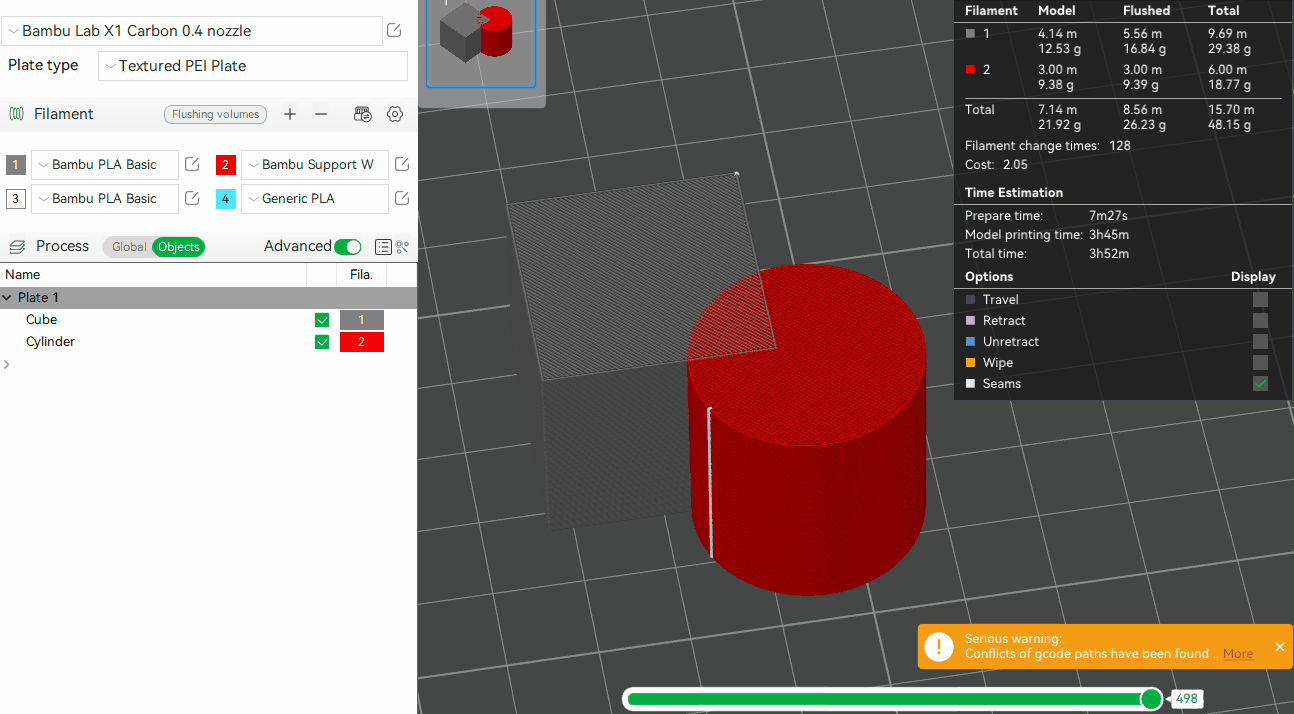1294x714 pixels.
Task: Open the printer preset dropdown
Action: pos(192,31)
